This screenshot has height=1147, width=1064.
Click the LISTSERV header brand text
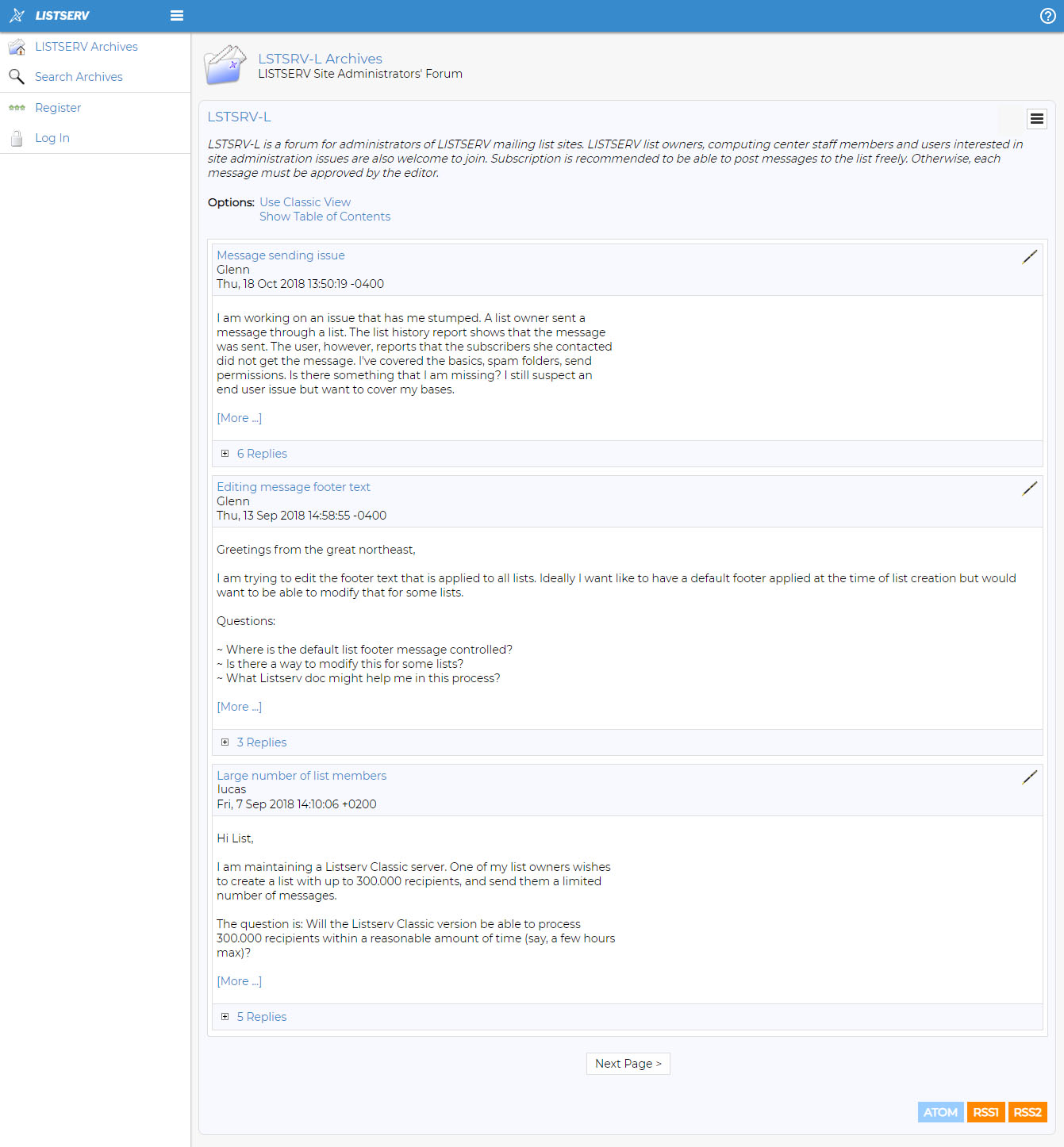pos(63,16)
